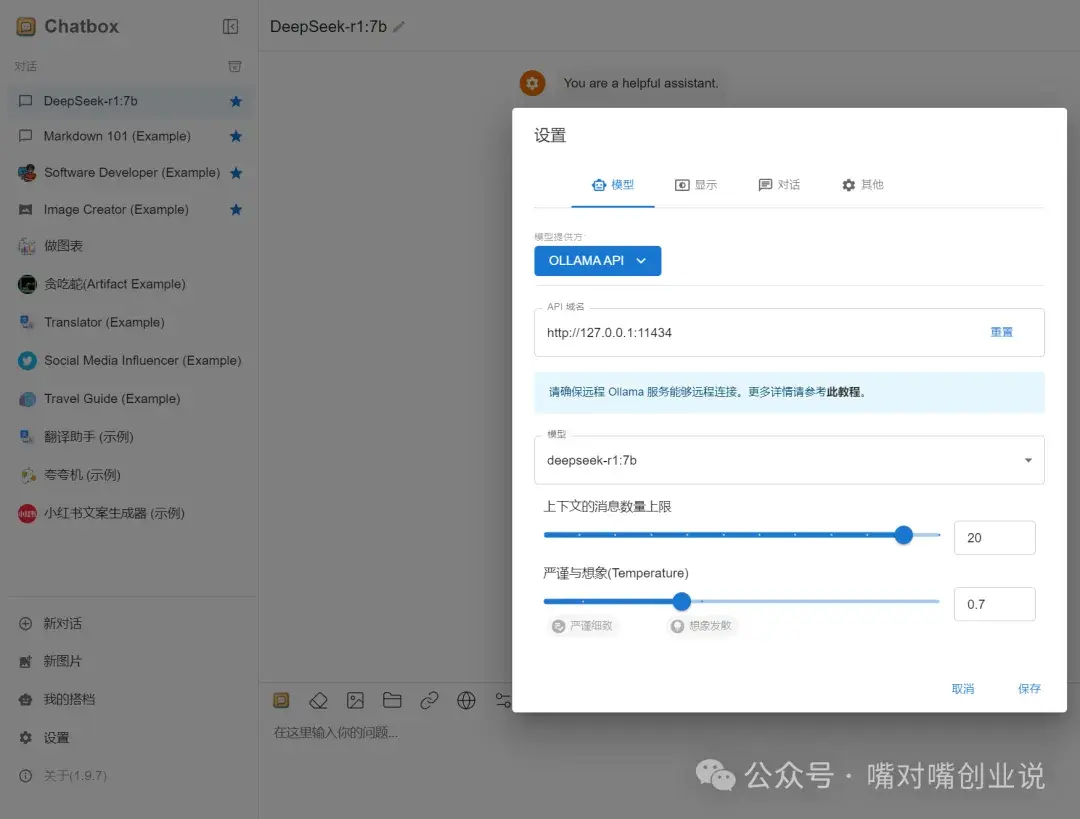The width and height of the screenshot is (1080, 819).
Task: Switch to the 显示 settings tab
Action: [696, 185]
